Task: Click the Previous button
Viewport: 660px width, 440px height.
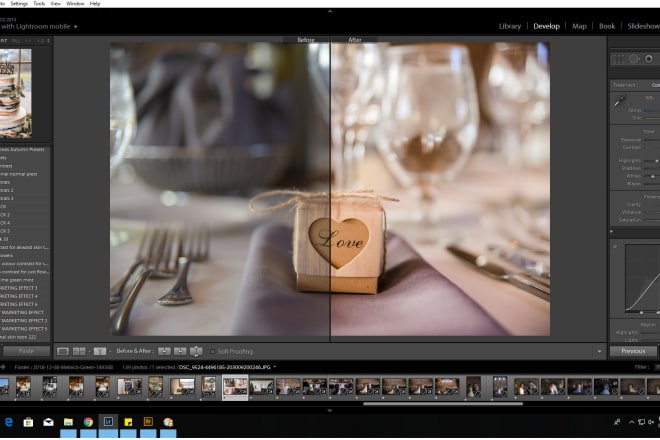Action: tap(633, 351)
